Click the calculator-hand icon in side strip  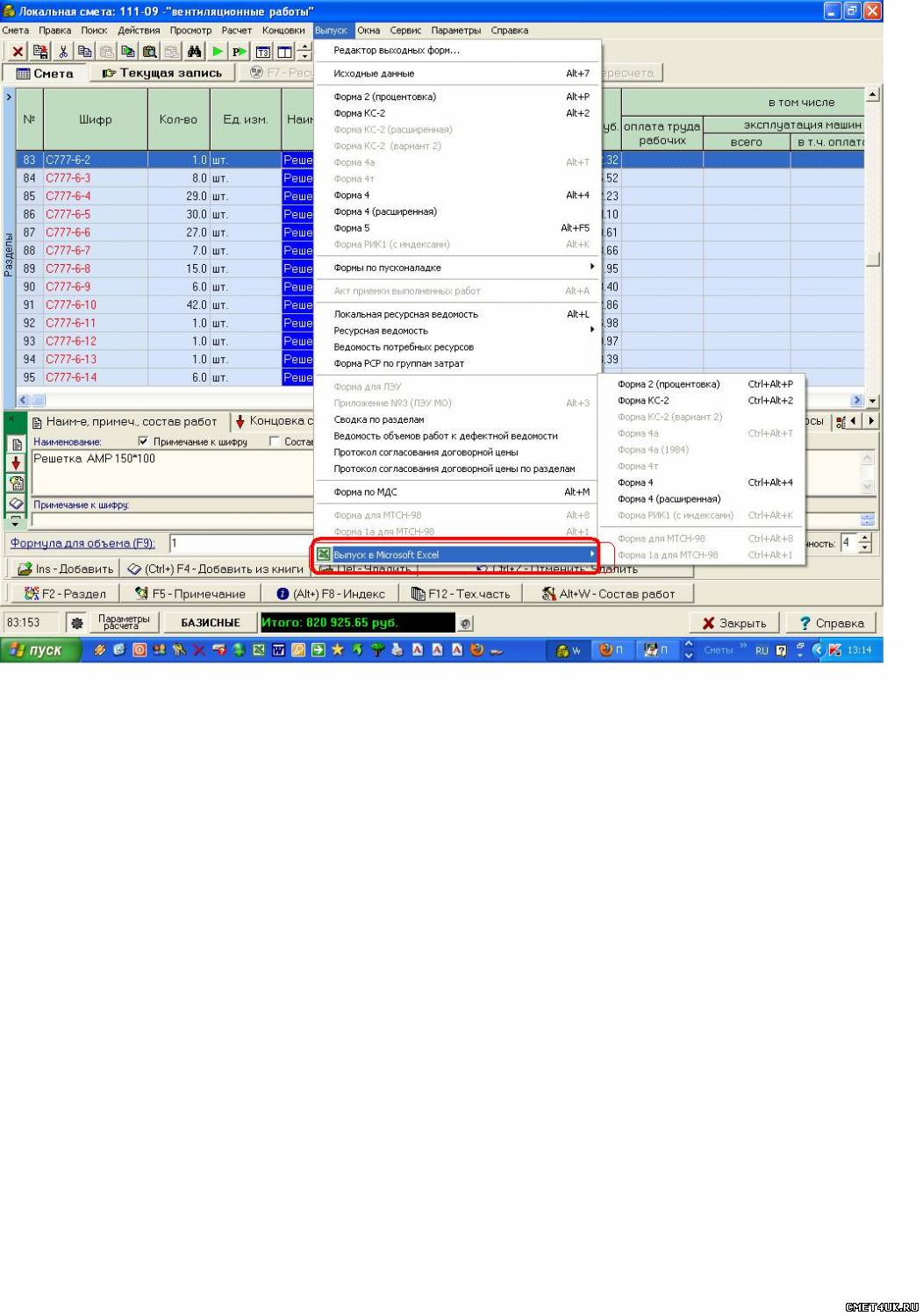tap(16, 483)
